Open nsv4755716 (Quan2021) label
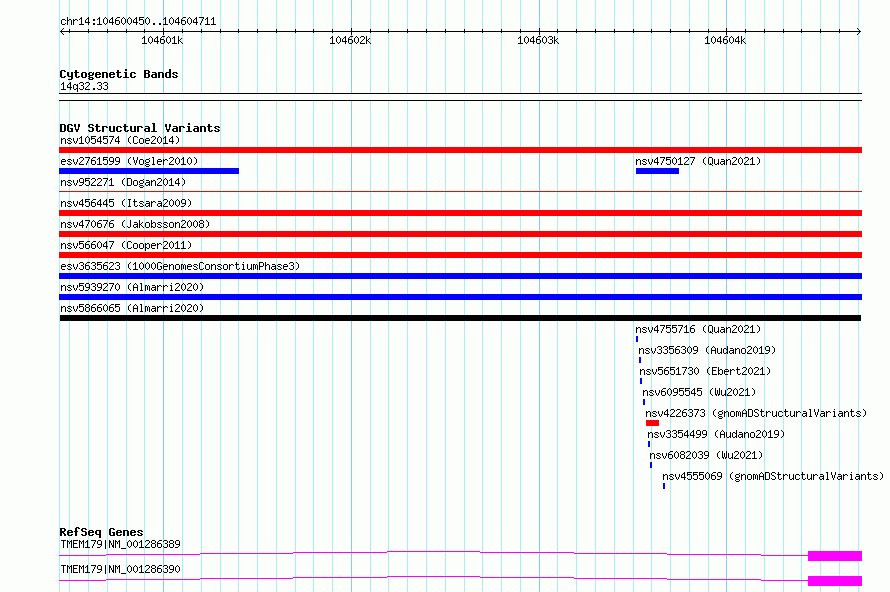890x592 pixels. click(x=698, y=329)
